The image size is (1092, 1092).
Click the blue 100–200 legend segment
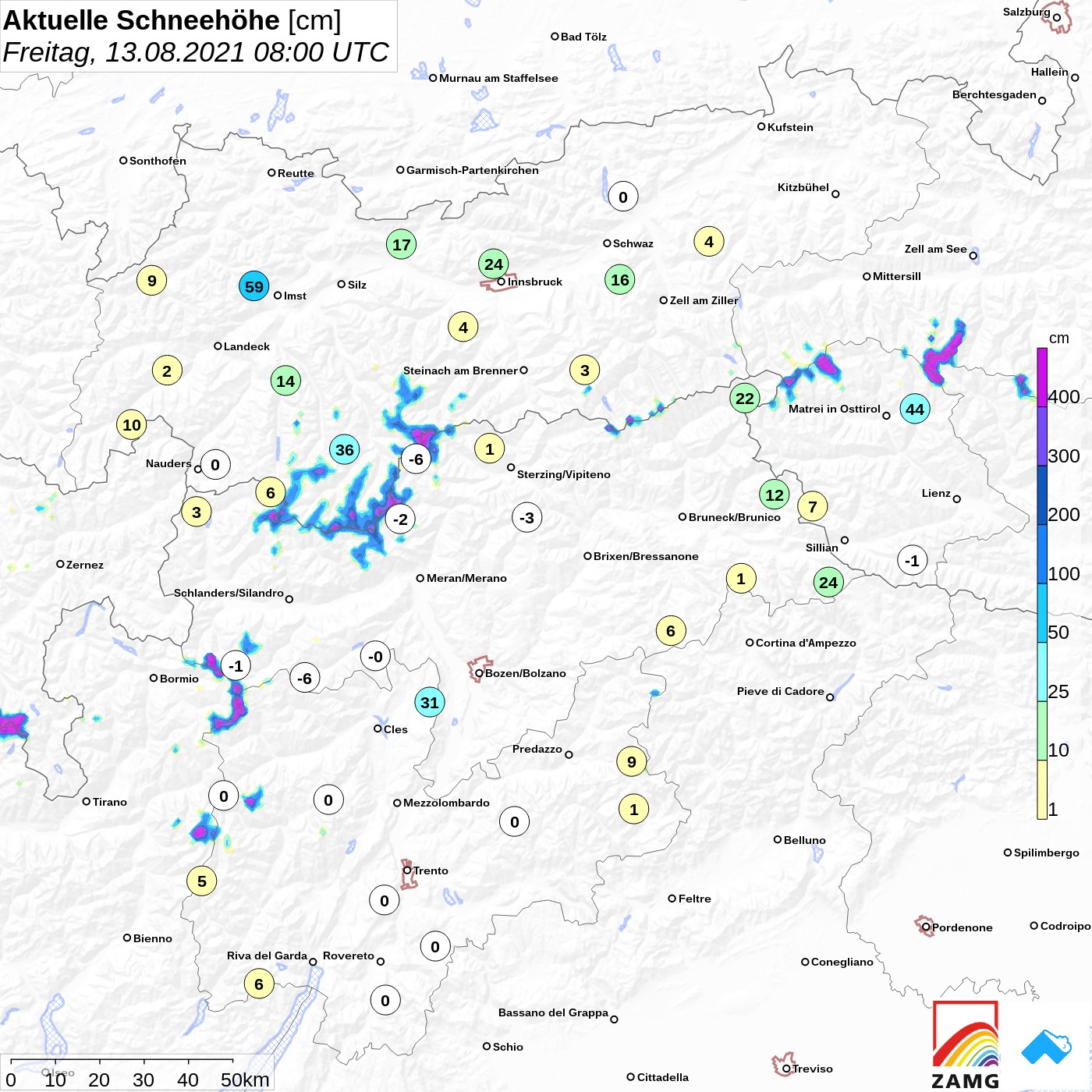pyautogui.click(x=1042, y=554)
